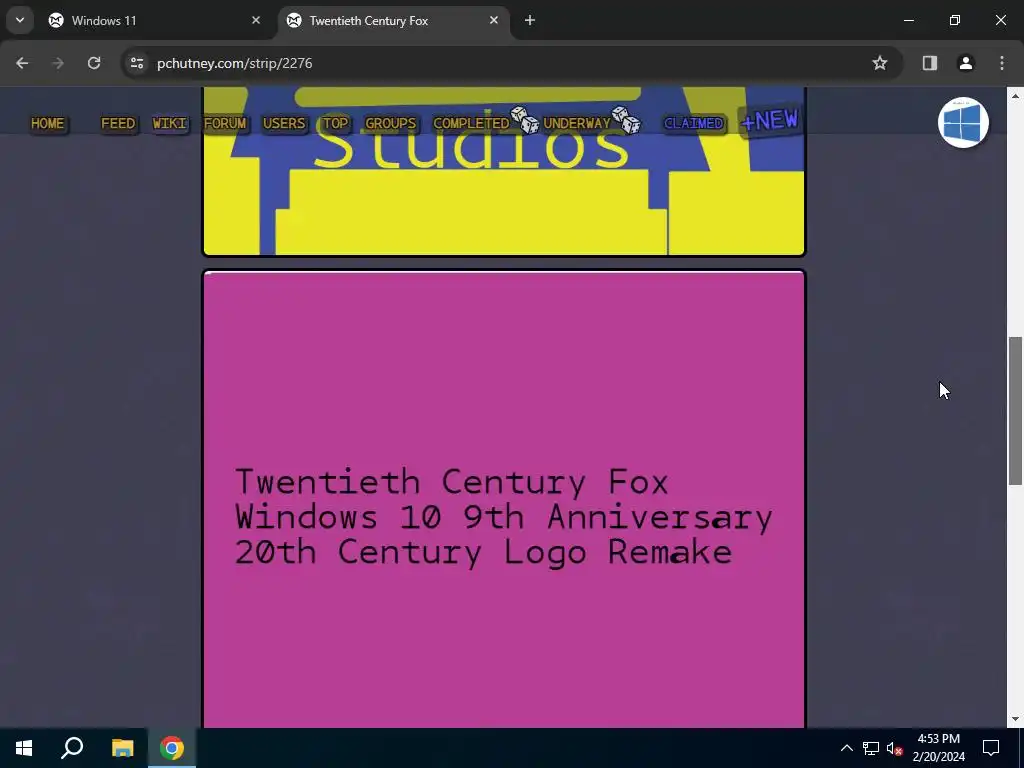Viewport: 1024px width, 768px height.
Task: Close the Windows 11 tab
Action: [x=255, y=20]
